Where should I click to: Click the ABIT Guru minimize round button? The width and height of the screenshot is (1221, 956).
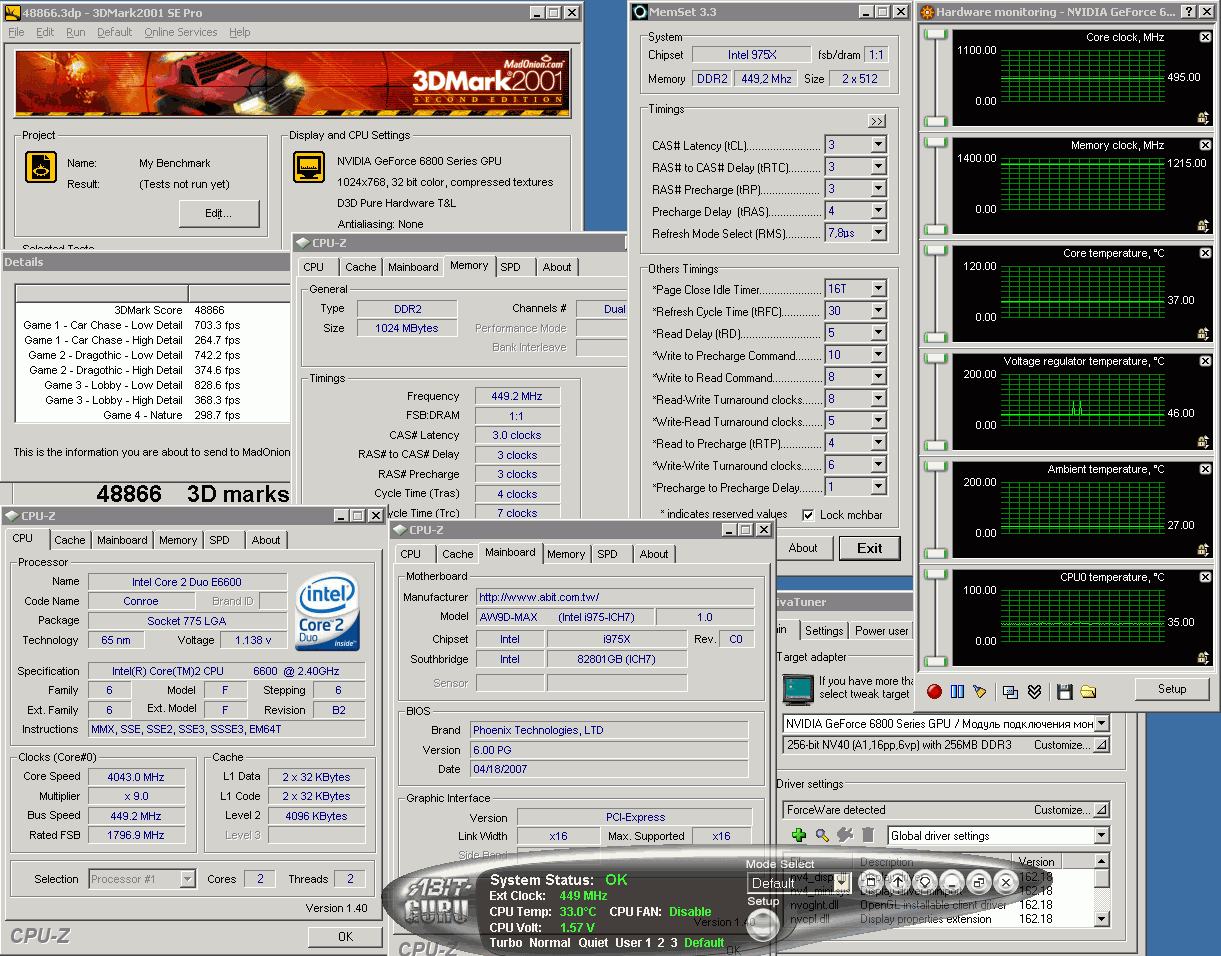(x=952, y=882)
